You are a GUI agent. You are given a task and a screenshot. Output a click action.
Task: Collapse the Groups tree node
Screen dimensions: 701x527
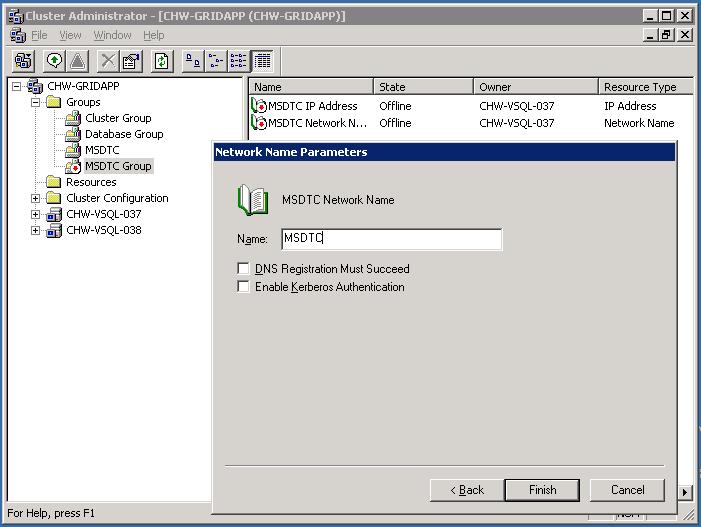35,102
